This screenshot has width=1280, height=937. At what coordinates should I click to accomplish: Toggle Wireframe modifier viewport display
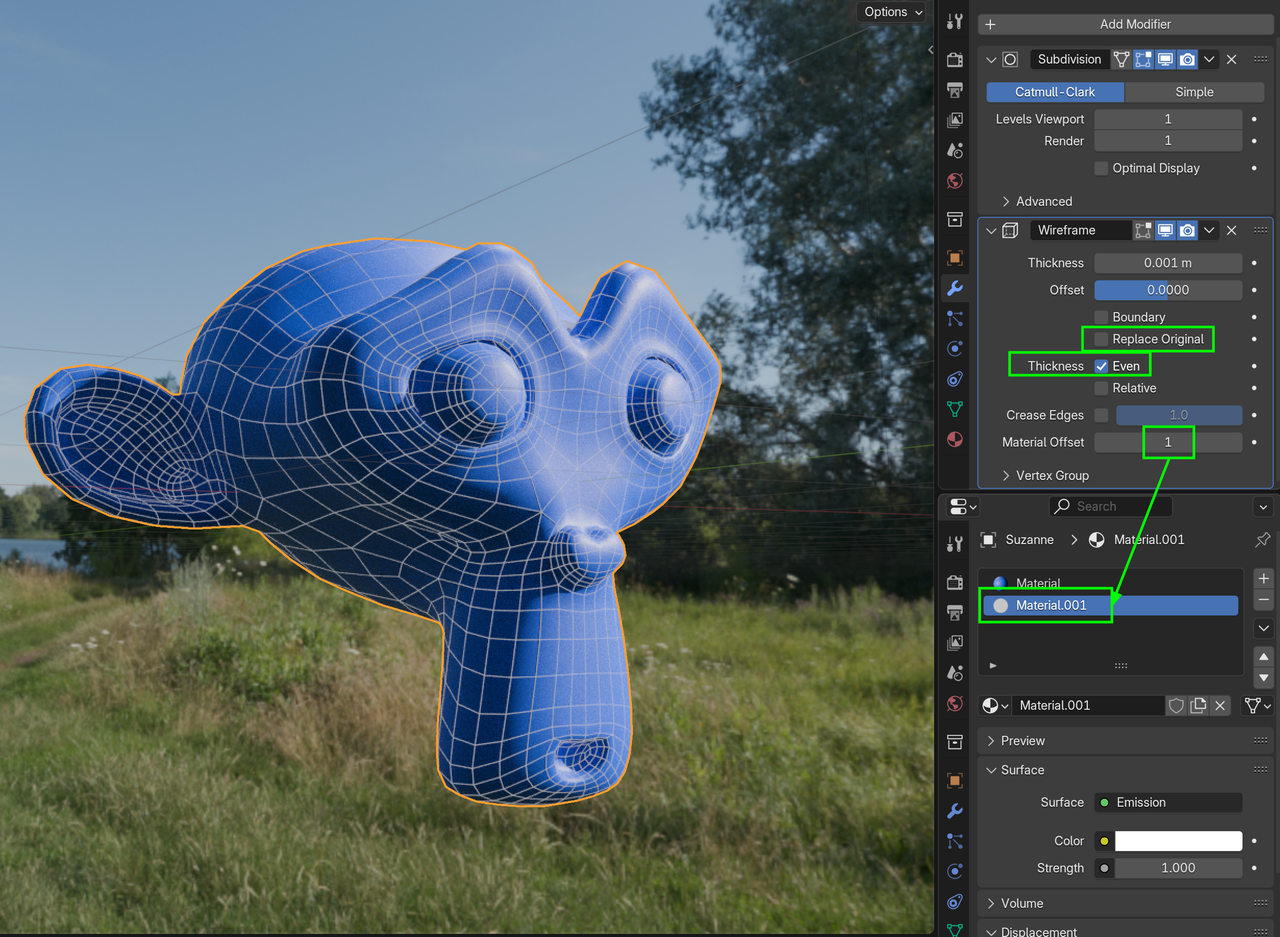(x=1165, y=230)
